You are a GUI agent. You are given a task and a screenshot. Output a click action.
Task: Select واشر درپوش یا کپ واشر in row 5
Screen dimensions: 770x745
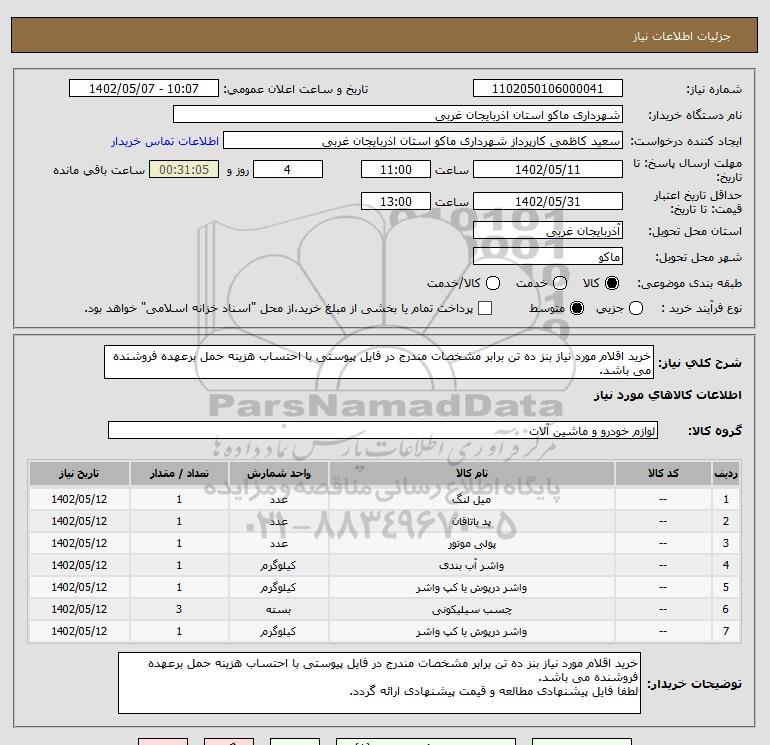(471, 588)
